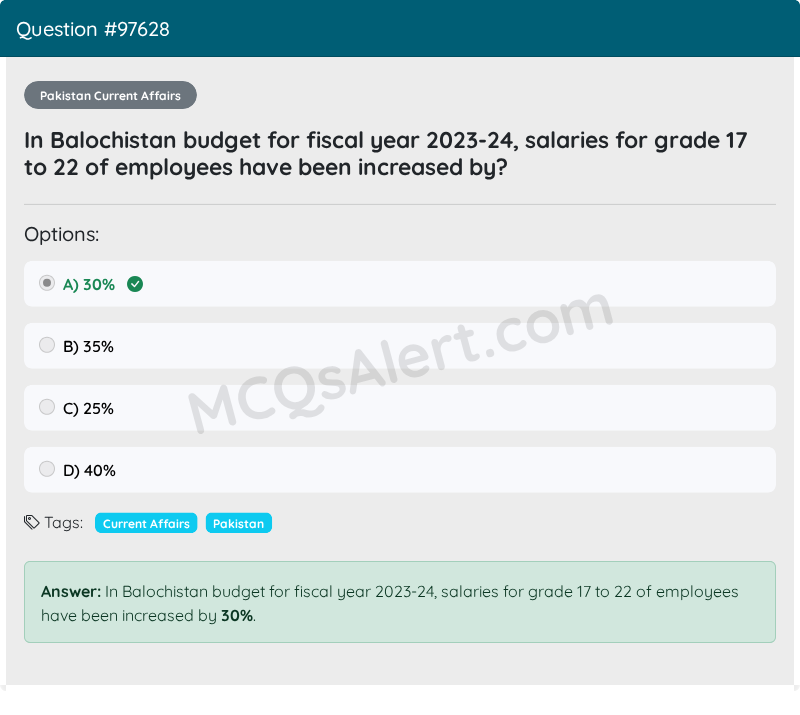Viewport: 800px width, 715px height.
Task: Click the Pakistan tag
Action: (x=238, y=523)
